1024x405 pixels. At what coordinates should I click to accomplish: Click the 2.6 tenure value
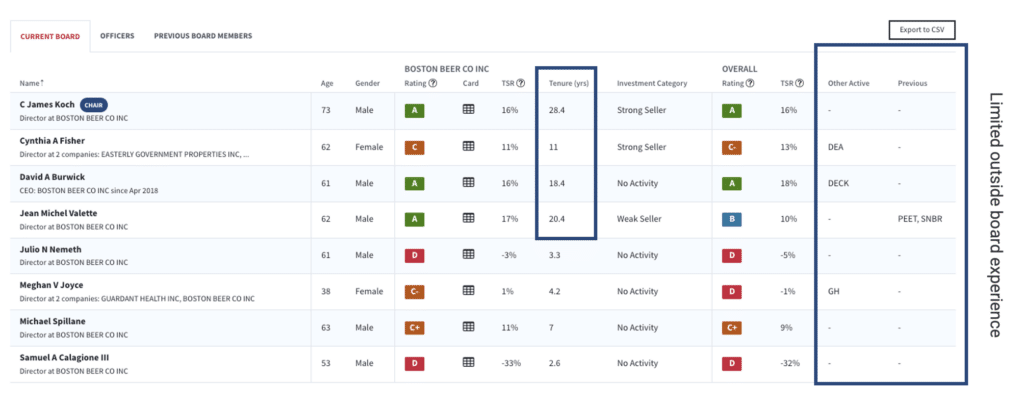tap(554, 363)
